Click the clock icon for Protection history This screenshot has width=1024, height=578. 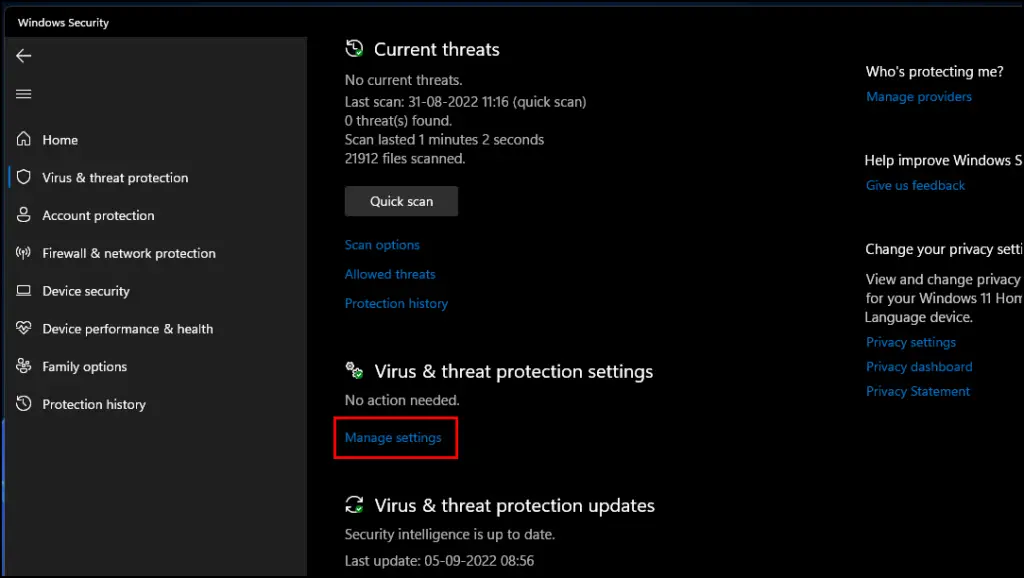point(24,404)
